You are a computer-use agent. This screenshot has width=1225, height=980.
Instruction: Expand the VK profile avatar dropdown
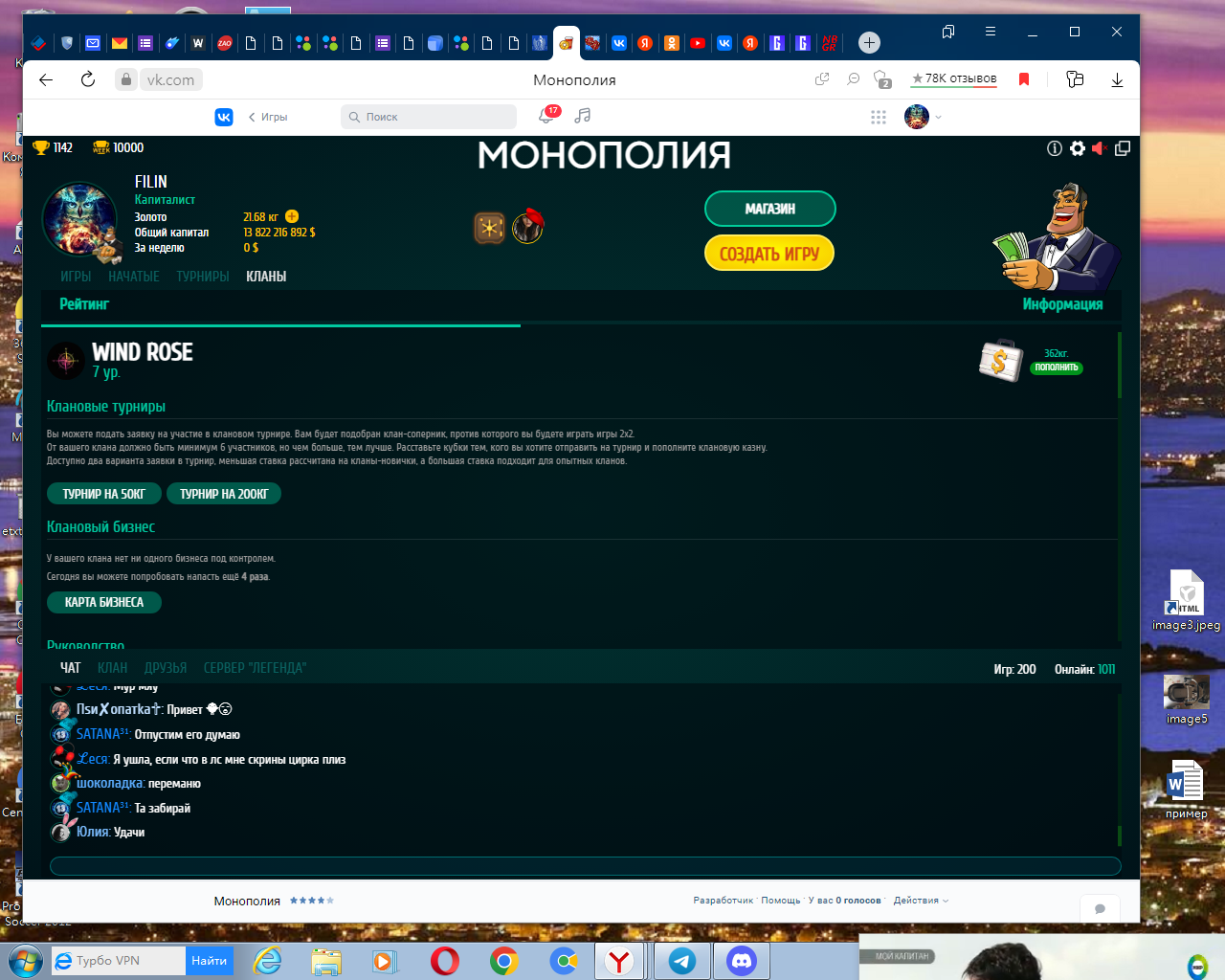[924, 117]
